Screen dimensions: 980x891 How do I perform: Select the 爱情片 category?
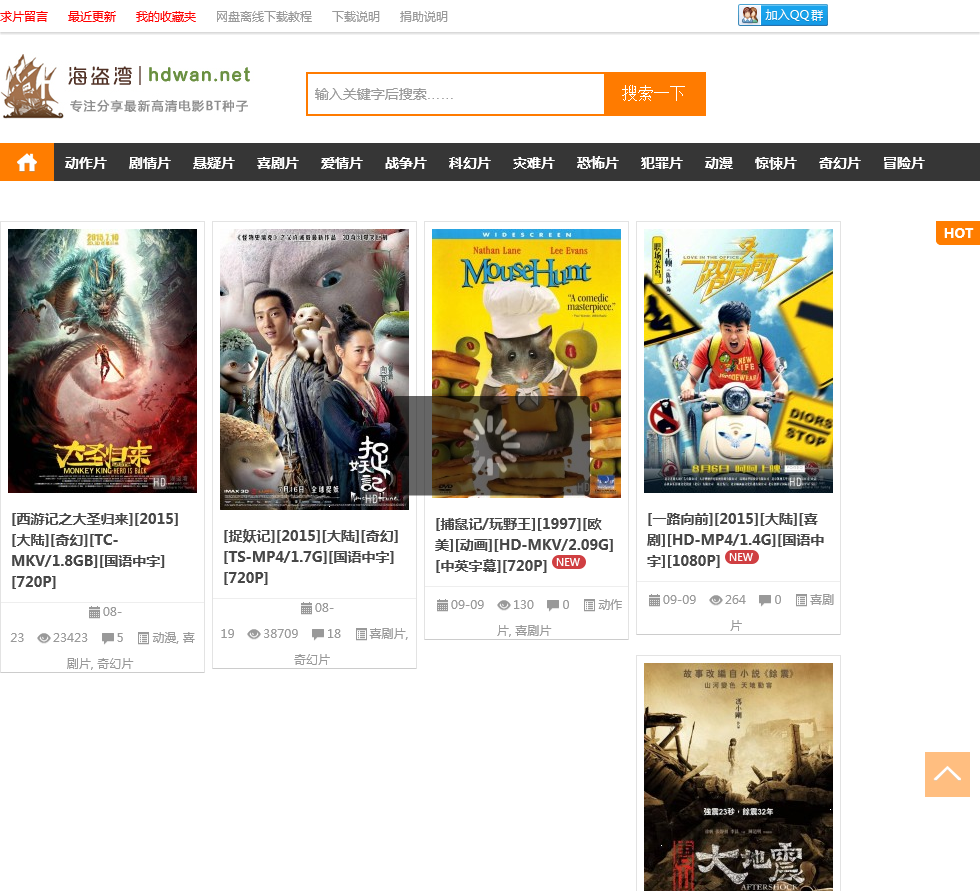[x=342, y=163]
